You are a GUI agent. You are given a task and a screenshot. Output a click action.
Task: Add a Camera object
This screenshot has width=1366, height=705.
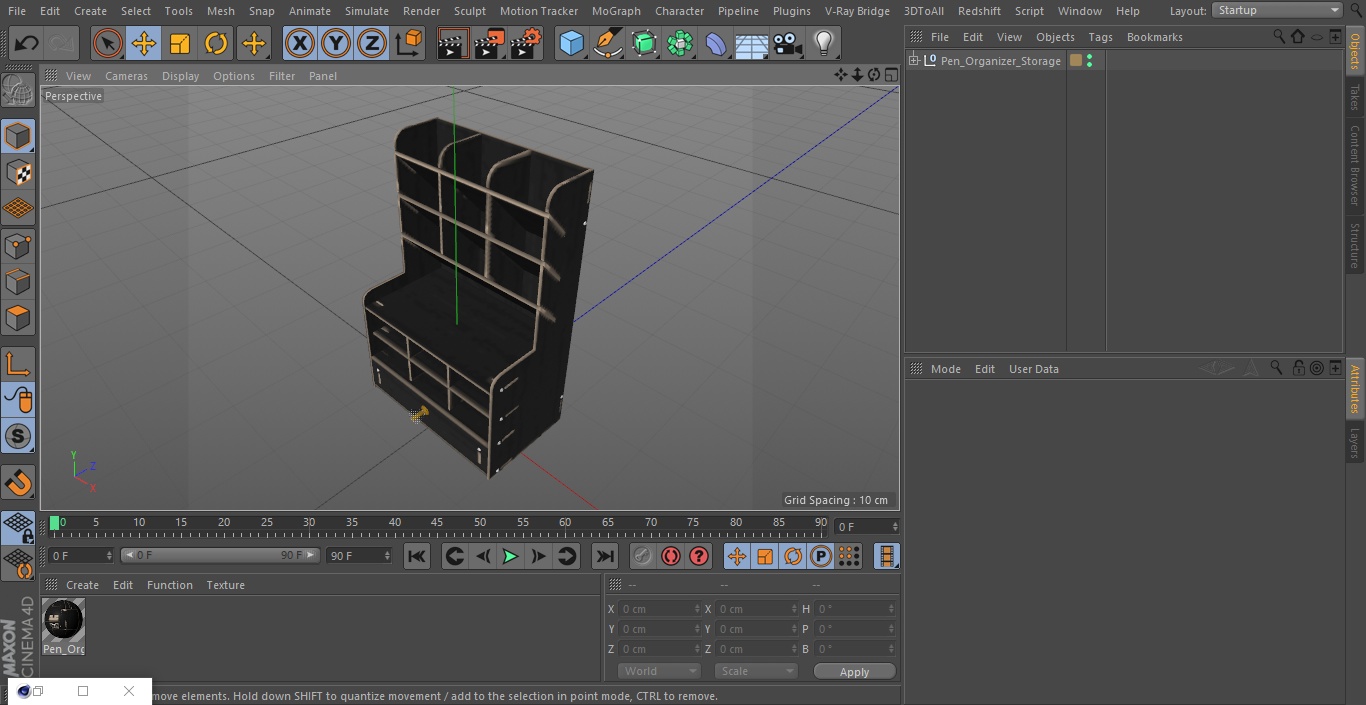coord(788,44)
